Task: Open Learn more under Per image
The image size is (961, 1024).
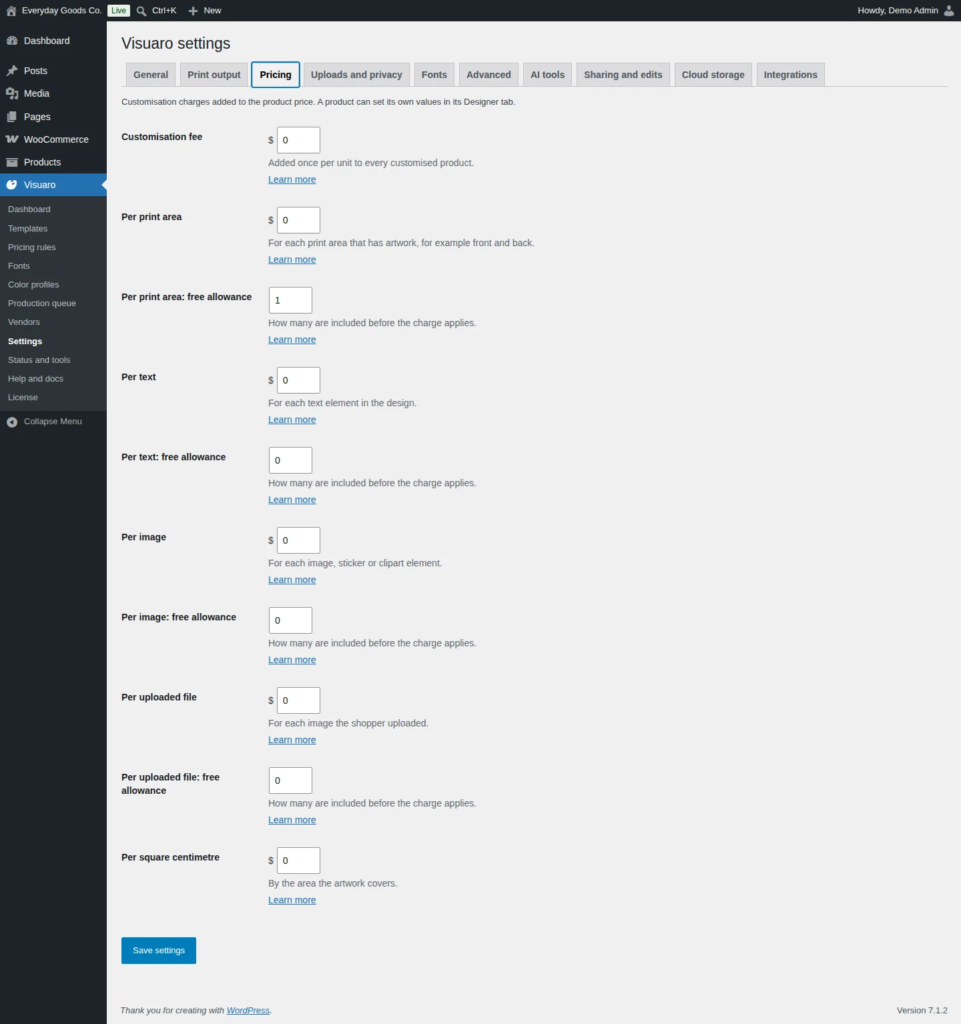Action: [292, 580]
